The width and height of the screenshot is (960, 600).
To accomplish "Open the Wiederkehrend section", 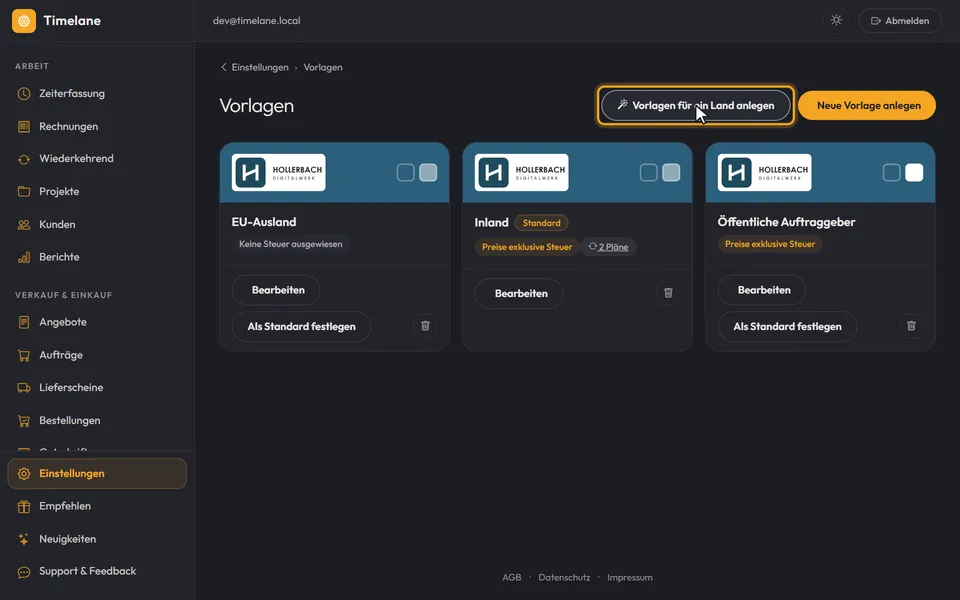I will click(x=97, y=159).
